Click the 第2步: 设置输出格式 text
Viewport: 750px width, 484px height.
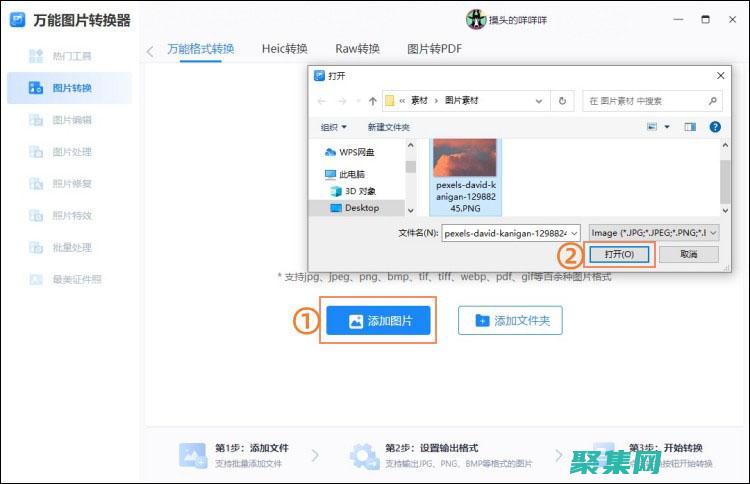(x=431, y=448)
